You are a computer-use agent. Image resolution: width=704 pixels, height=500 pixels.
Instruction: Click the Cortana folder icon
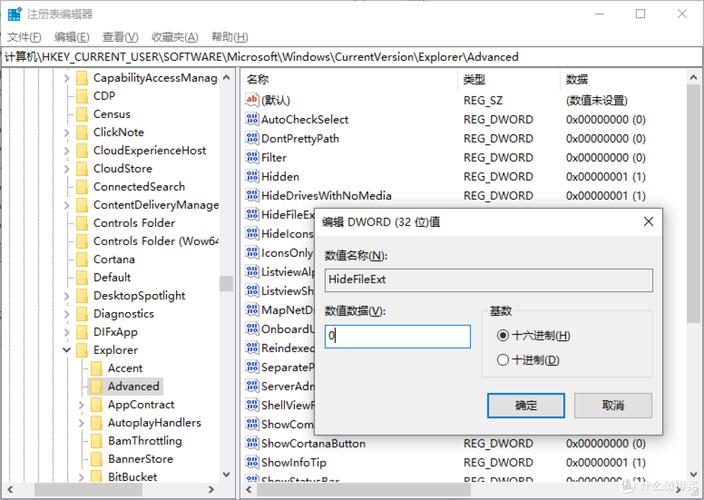(x=82, y=259)
